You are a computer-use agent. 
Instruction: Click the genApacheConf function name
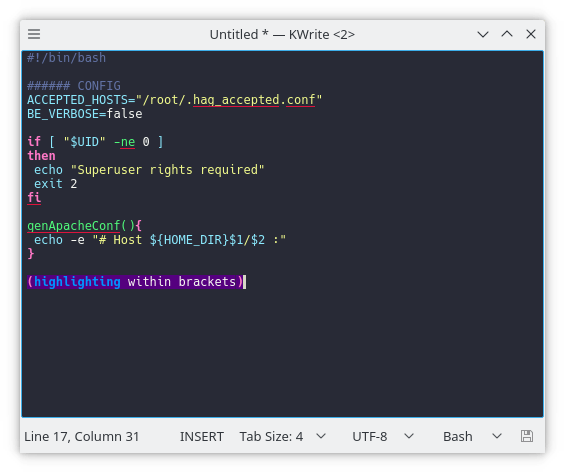(74, 226)
